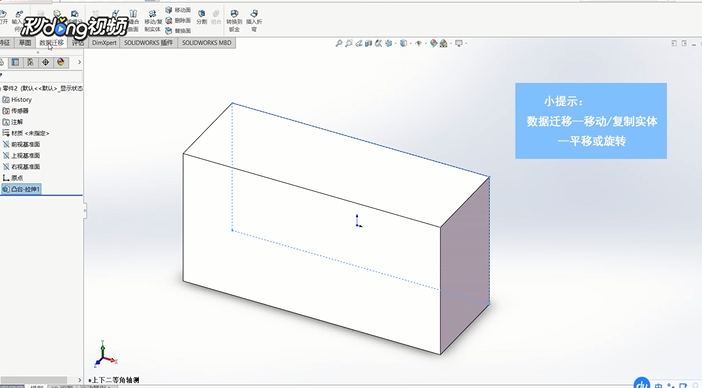The image size is (702, 388).
Task: Switch to DimXpertManager panel tab
Action: [x=45, y=62]
